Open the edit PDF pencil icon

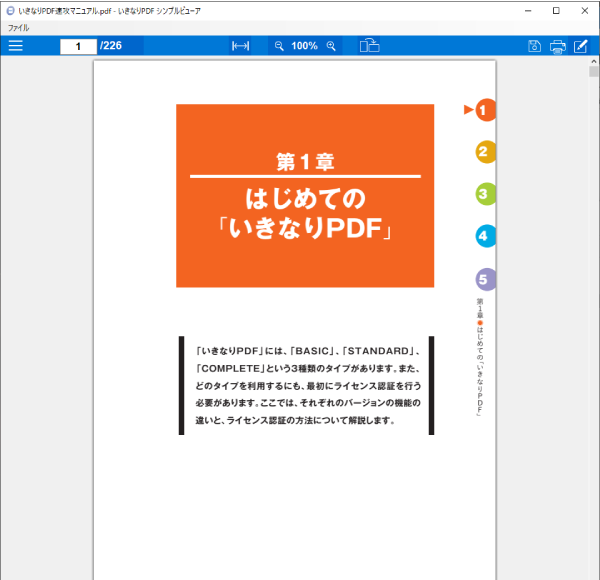click(x=580, y=46)
